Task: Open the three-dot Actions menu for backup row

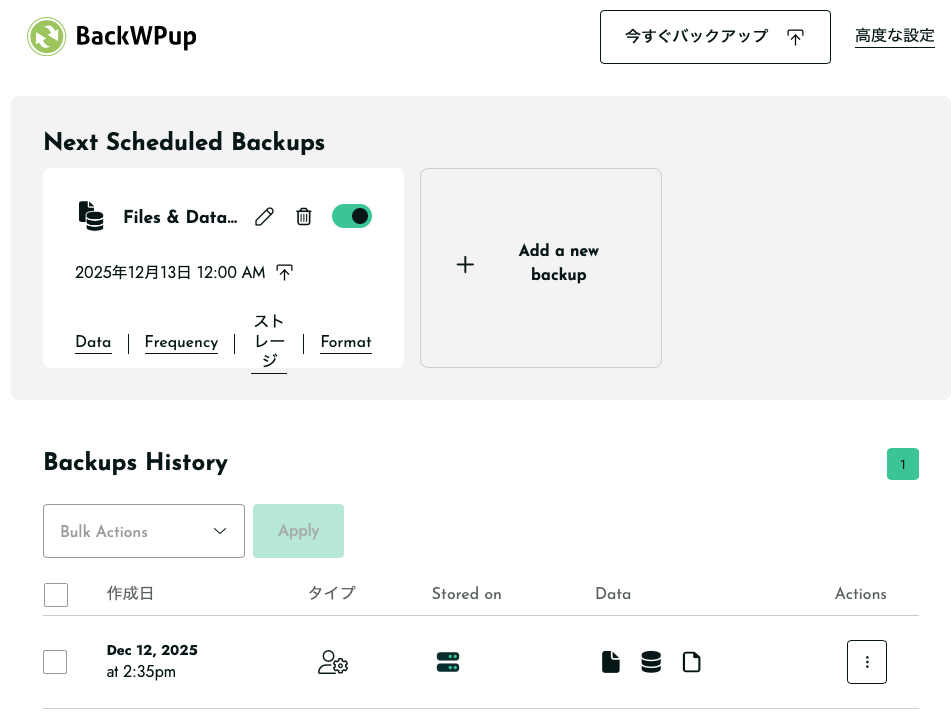Action: point(867,662)
